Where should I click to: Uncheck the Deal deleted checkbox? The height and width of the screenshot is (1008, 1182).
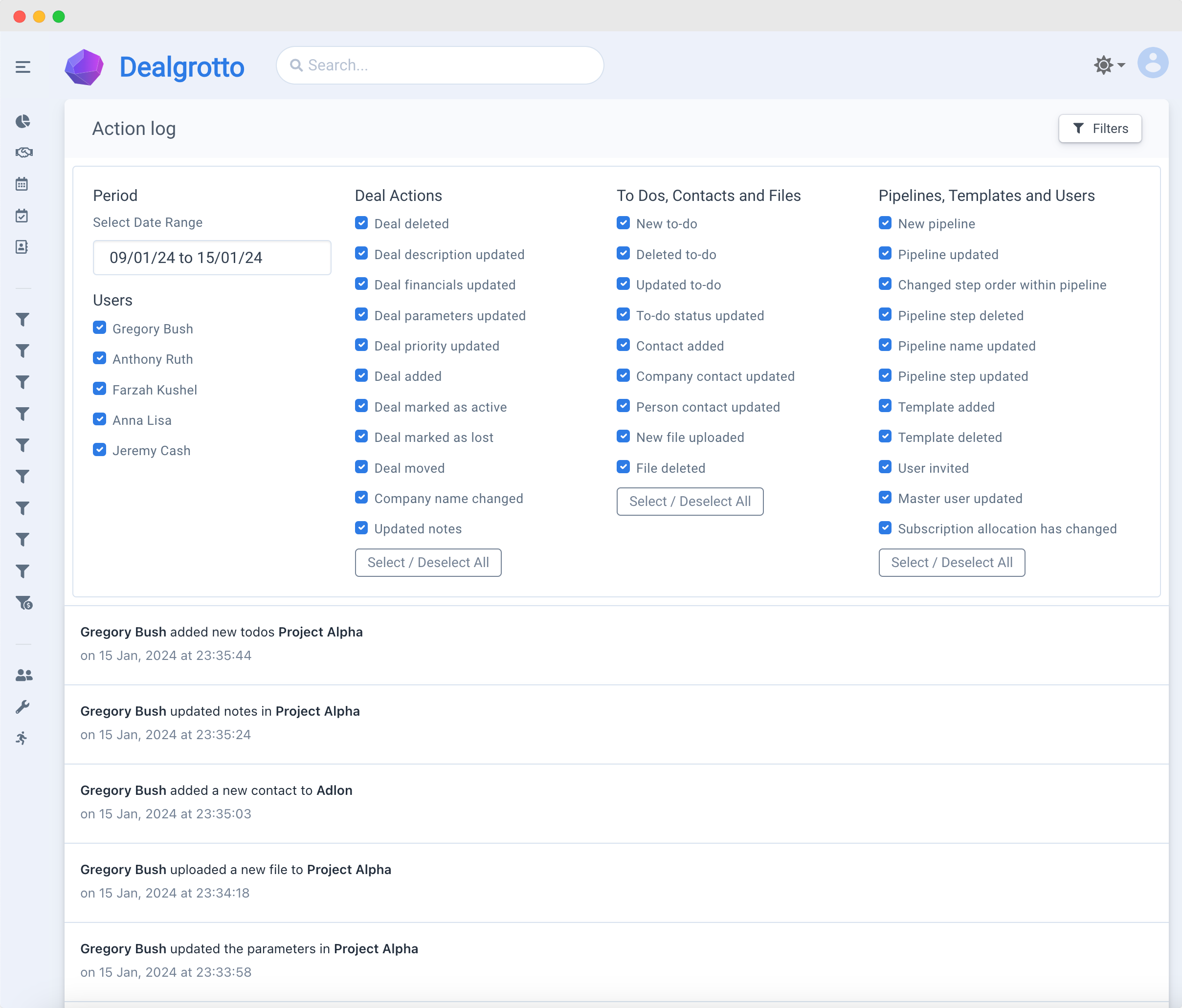tap(362, 223)
